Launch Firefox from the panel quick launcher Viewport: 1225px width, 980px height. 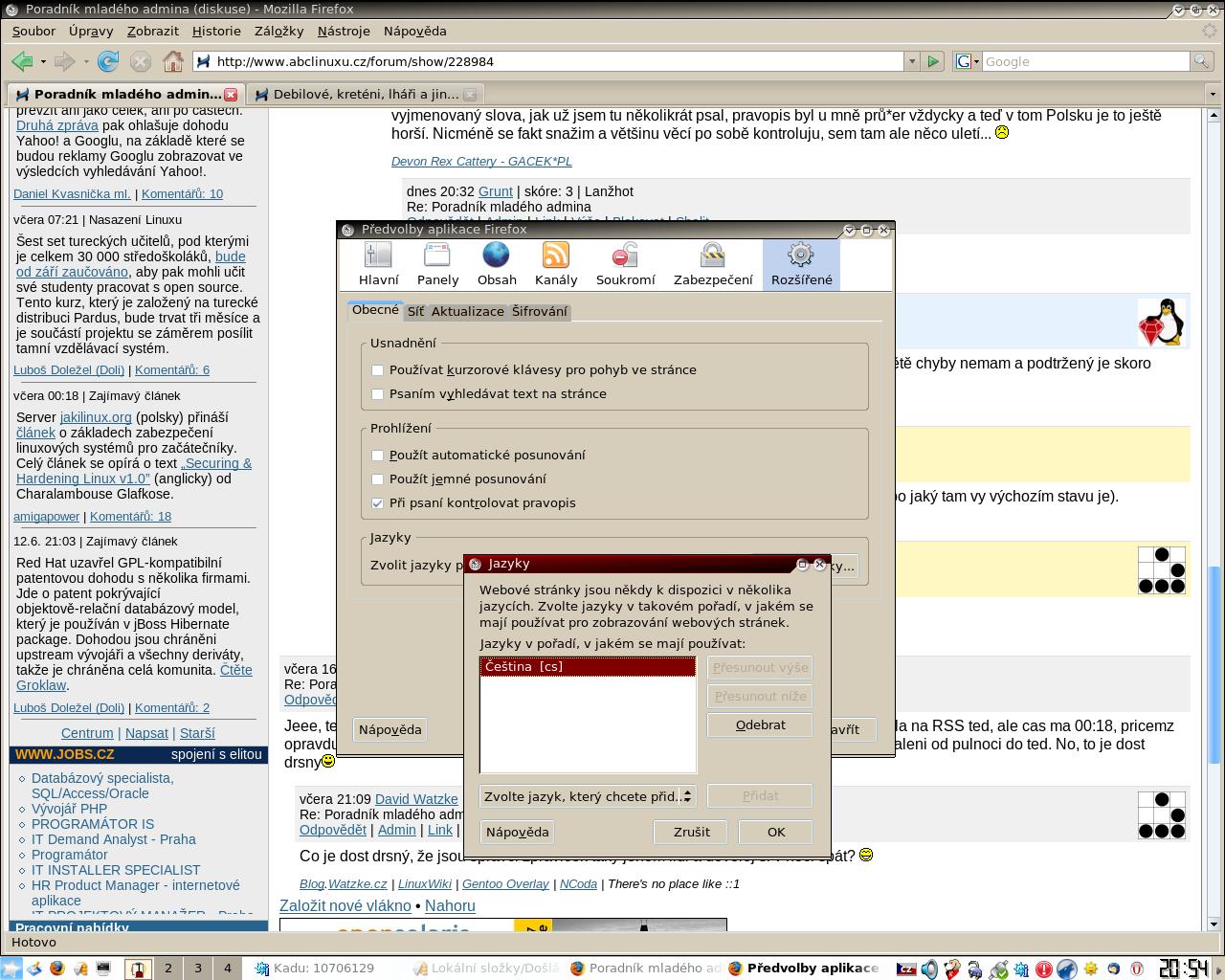pyautogui.click(x=56, y=969)
